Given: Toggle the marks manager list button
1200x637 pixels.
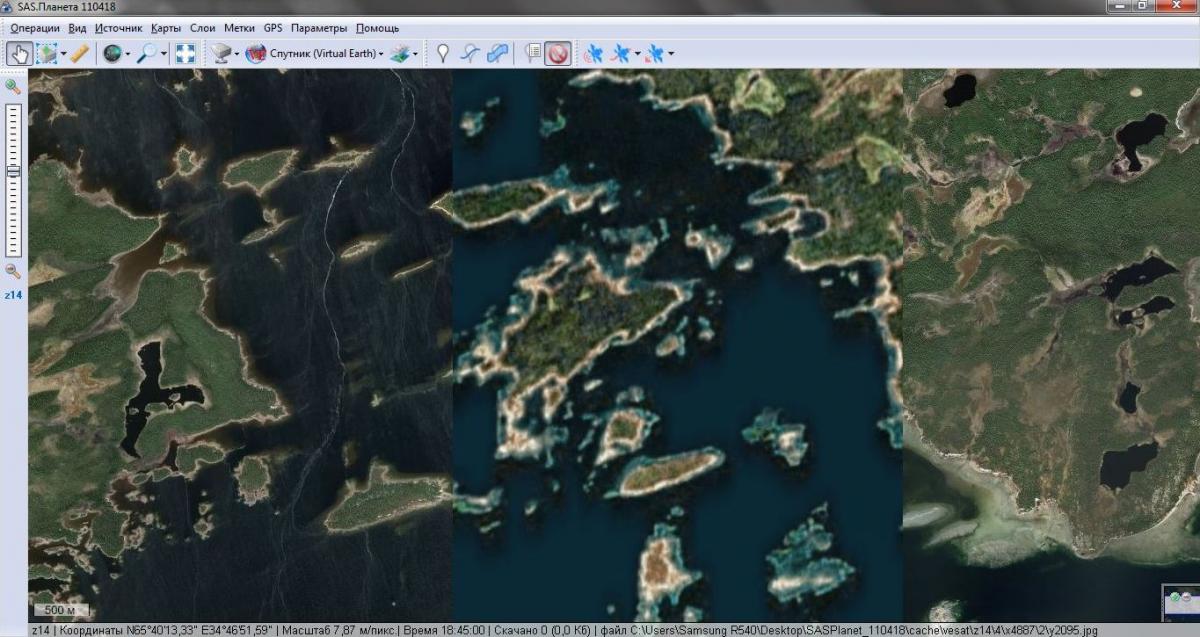Looking at the screenshot, I should pos(532,54).
